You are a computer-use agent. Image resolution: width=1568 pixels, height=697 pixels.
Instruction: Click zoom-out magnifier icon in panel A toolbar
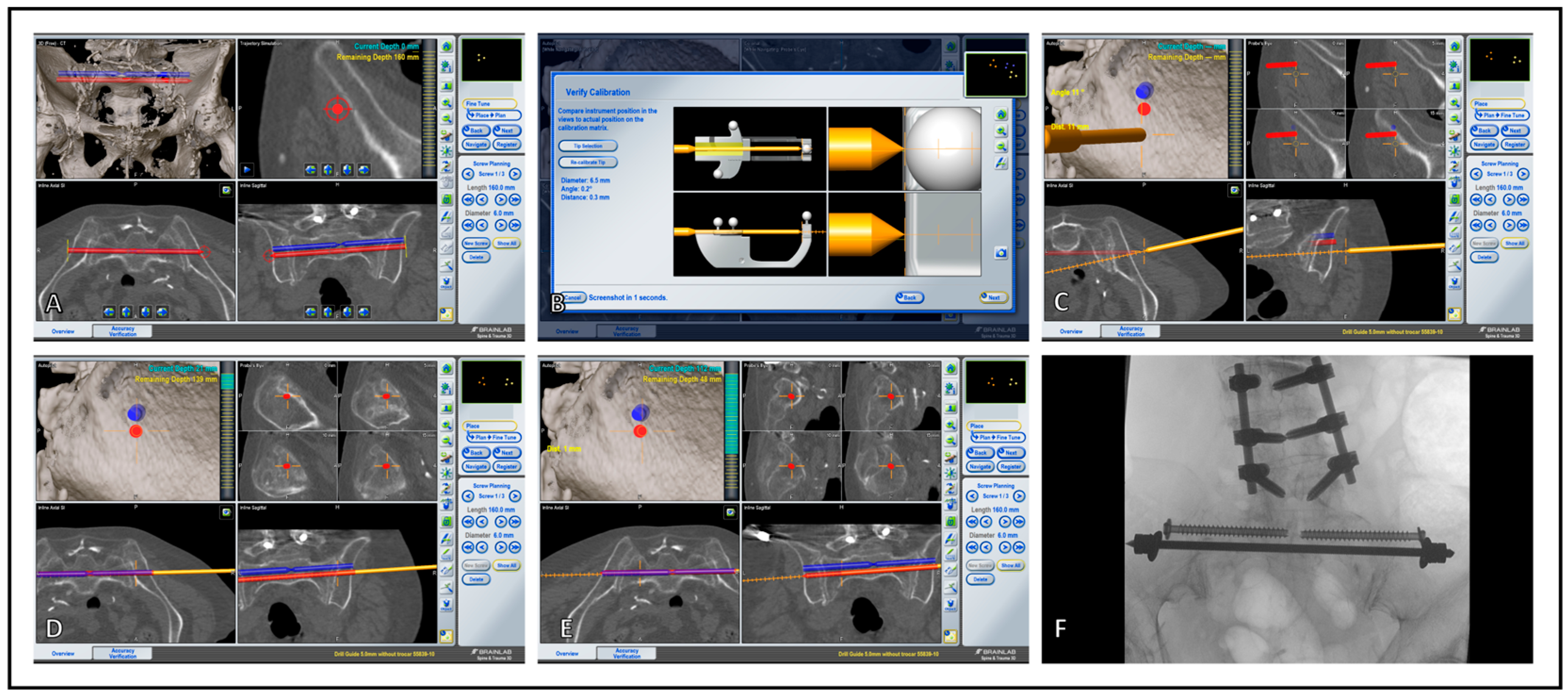tap(447, 119)
